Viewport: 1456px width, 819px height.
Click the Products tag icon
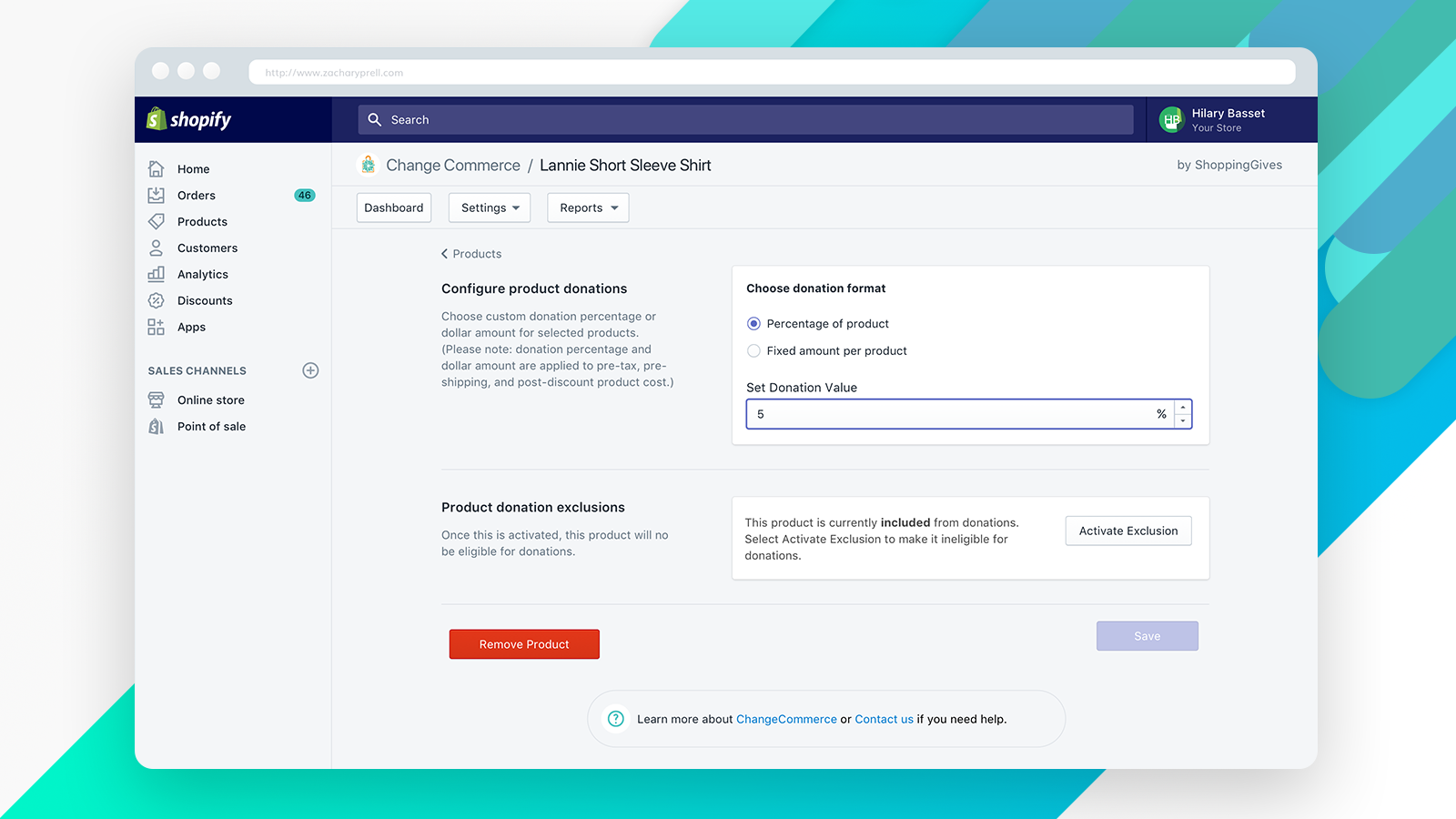coord(157,221)
